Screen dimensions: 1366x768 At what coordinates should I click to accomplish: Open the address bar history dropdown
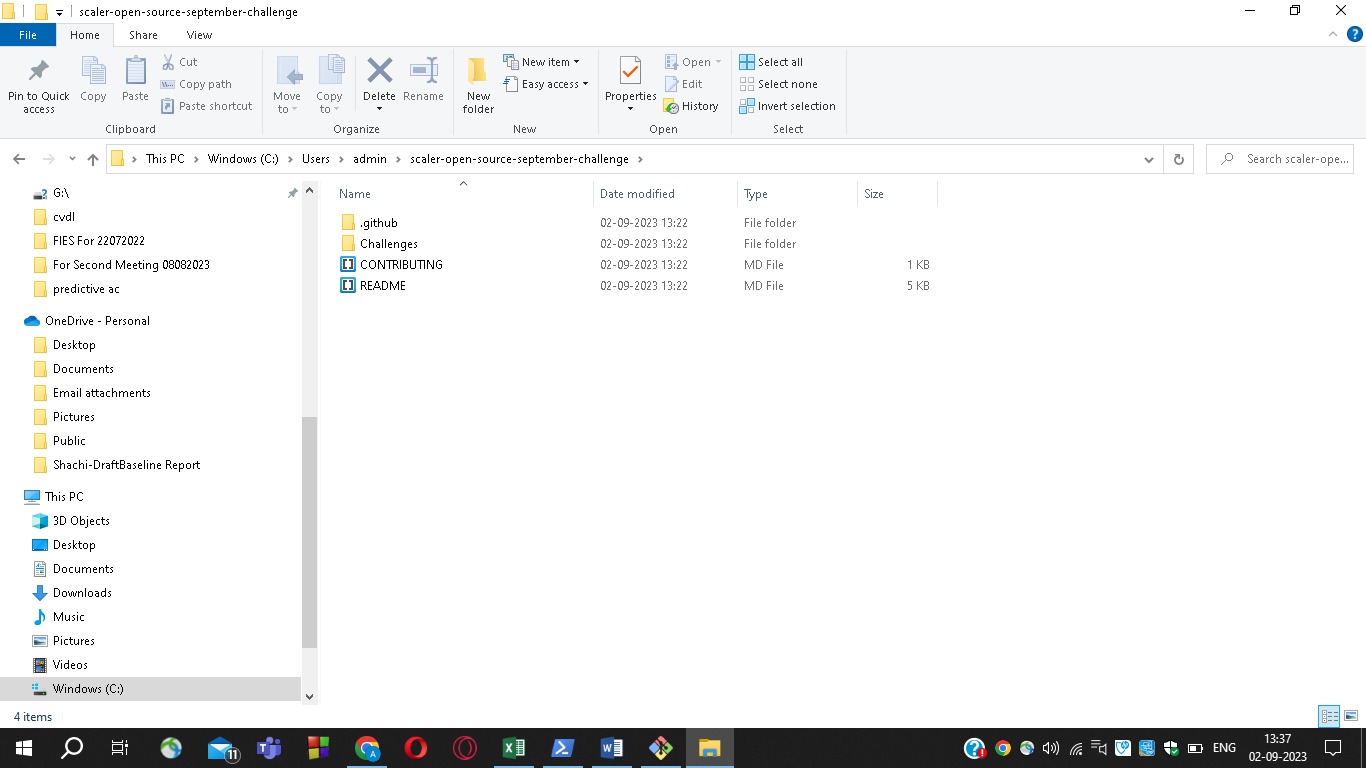click(x=1148, y=159)
